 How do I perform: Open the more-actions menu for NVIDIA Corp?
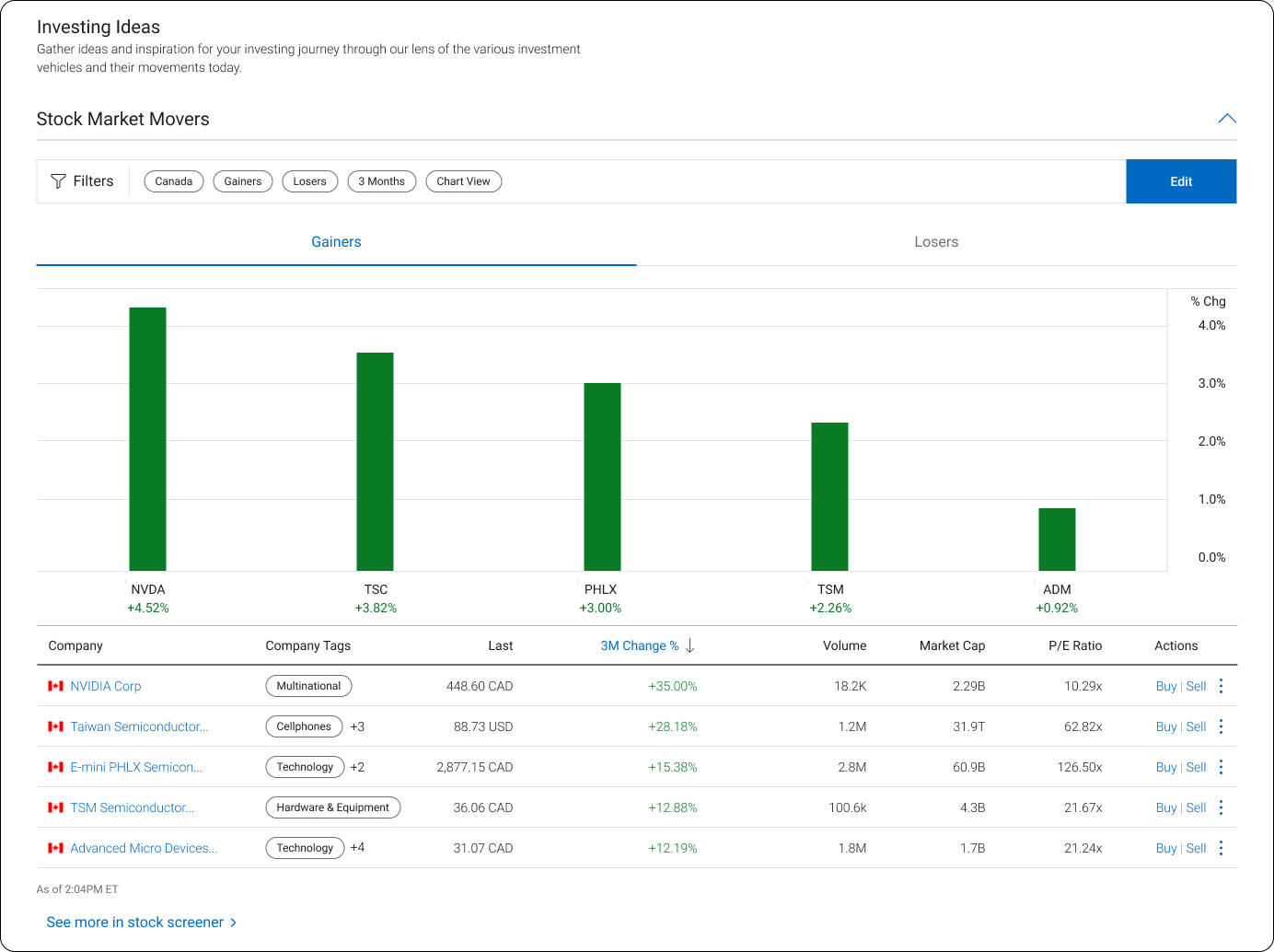(x=1222, y=686)
